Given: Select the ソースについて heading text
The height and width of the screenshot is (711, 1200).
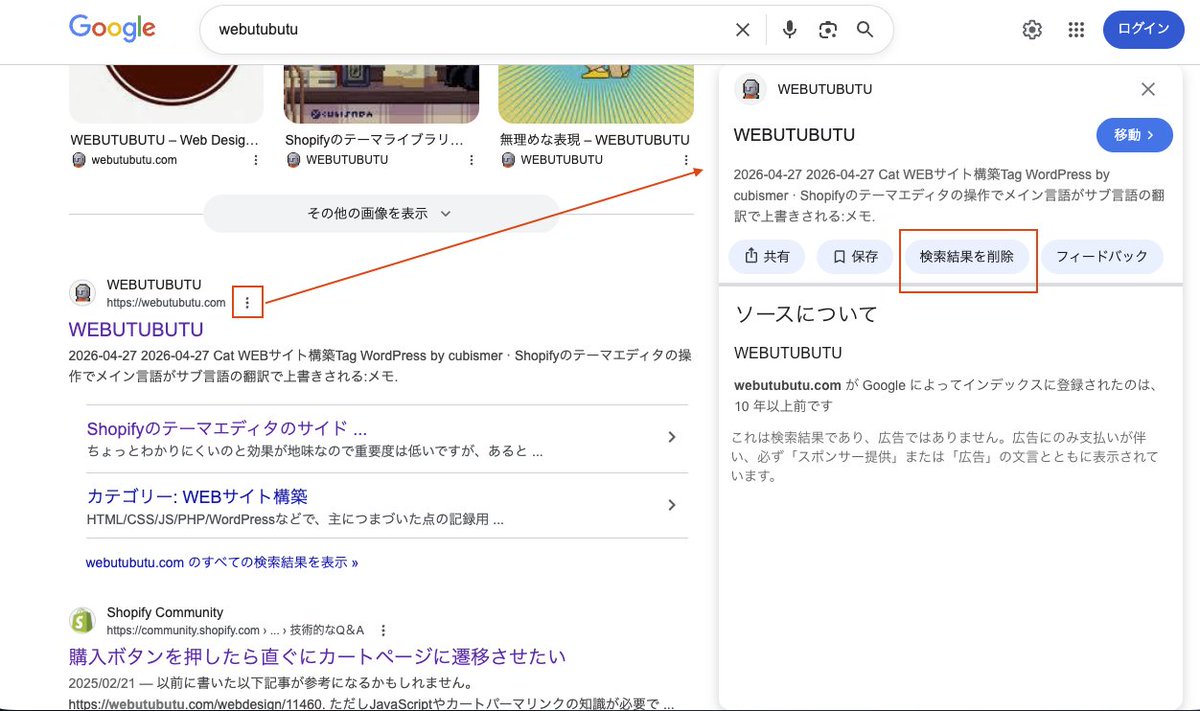Looking at the screenshot, I should pyautogui.click(x=806, y=314).
